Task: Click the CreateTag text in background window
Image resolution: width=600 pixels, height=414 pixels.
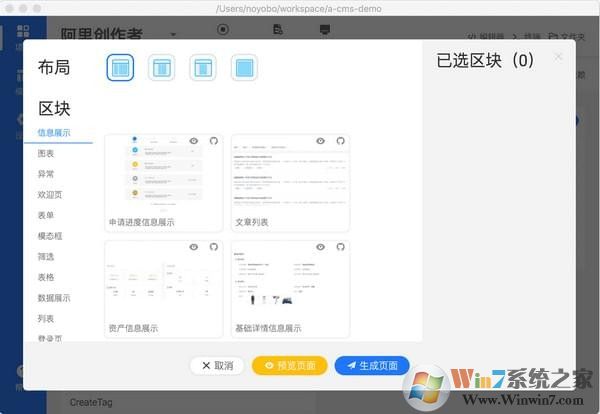Action: (x=91, y=403)
